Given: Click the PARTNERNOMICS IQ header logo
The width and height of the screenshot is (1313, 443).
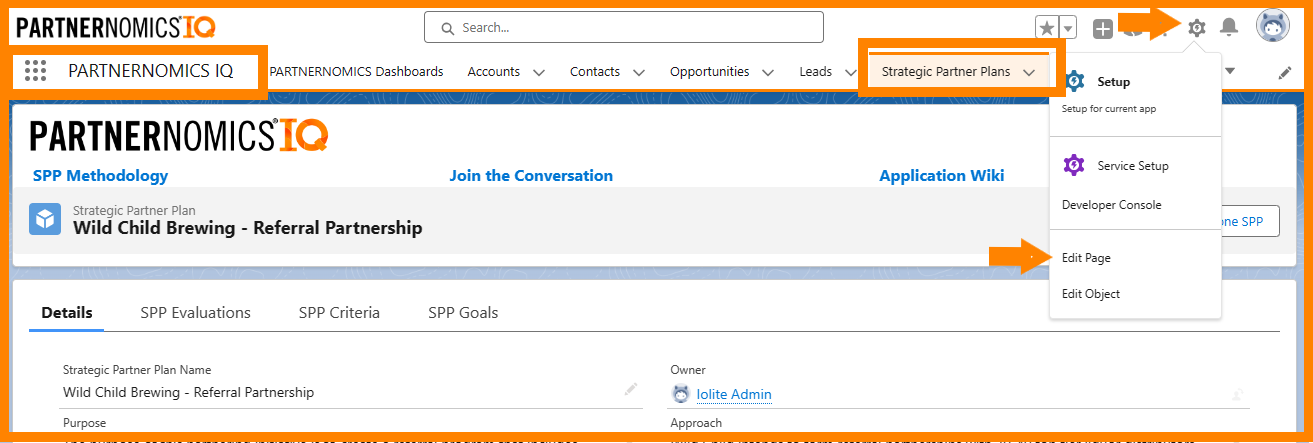Looking at the screenshot, I should [x=116, y=26].
